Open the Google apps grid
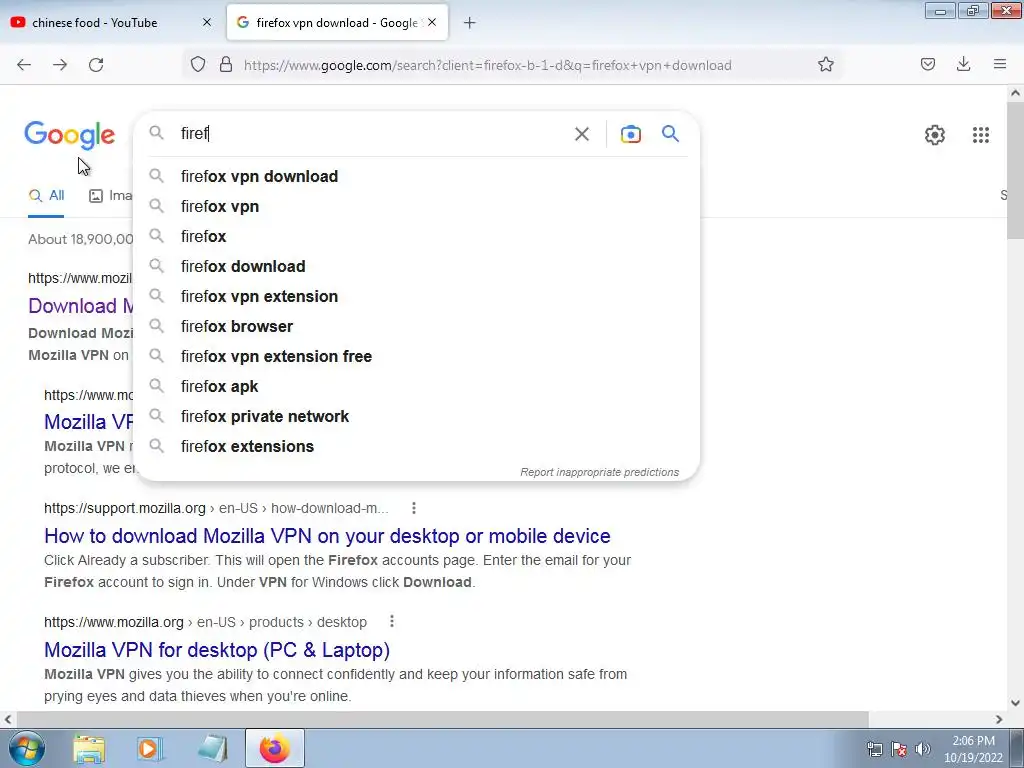 pos(981,135)
